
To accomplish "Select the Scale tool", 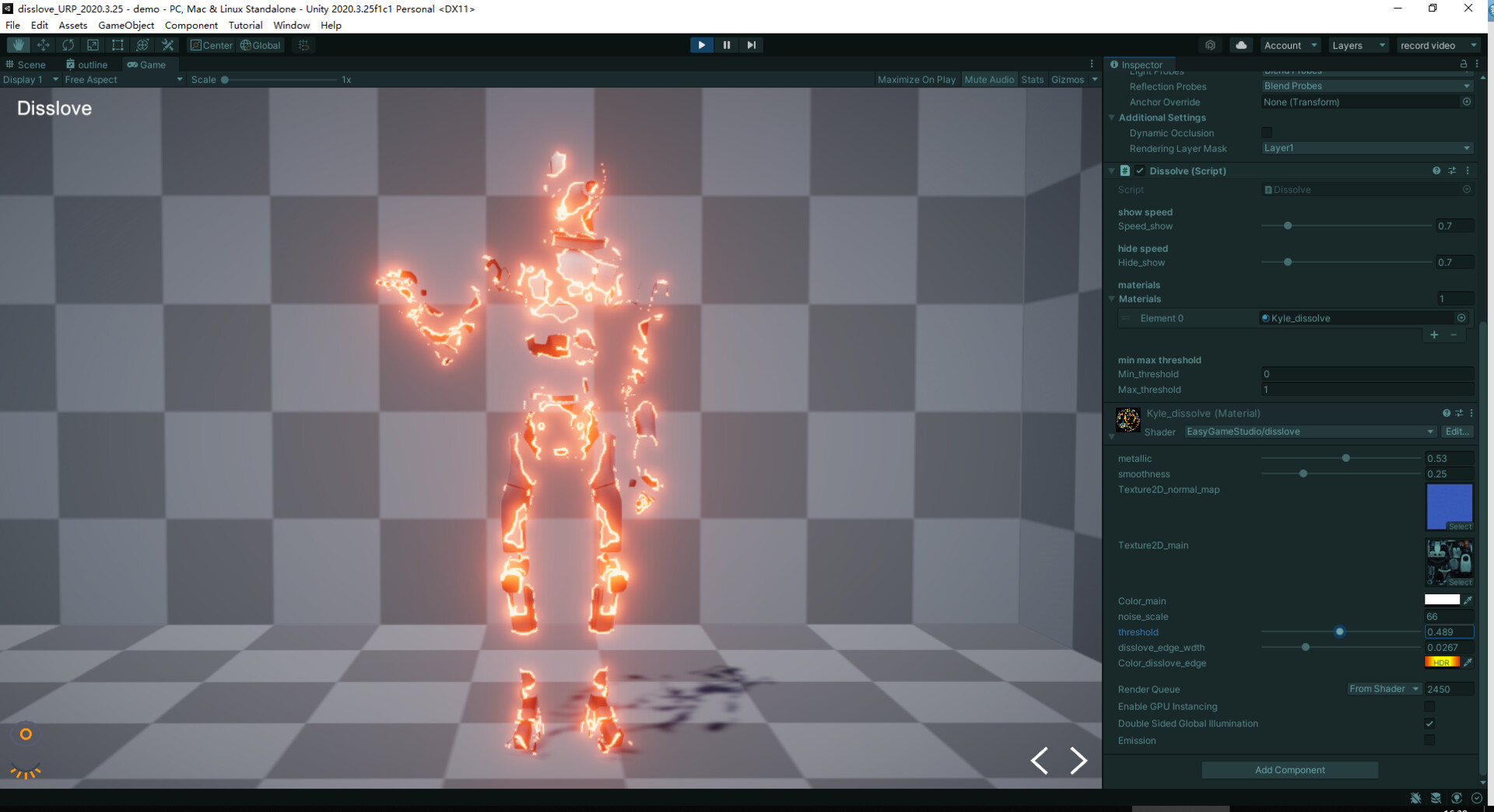I will [x=93, y=44].
